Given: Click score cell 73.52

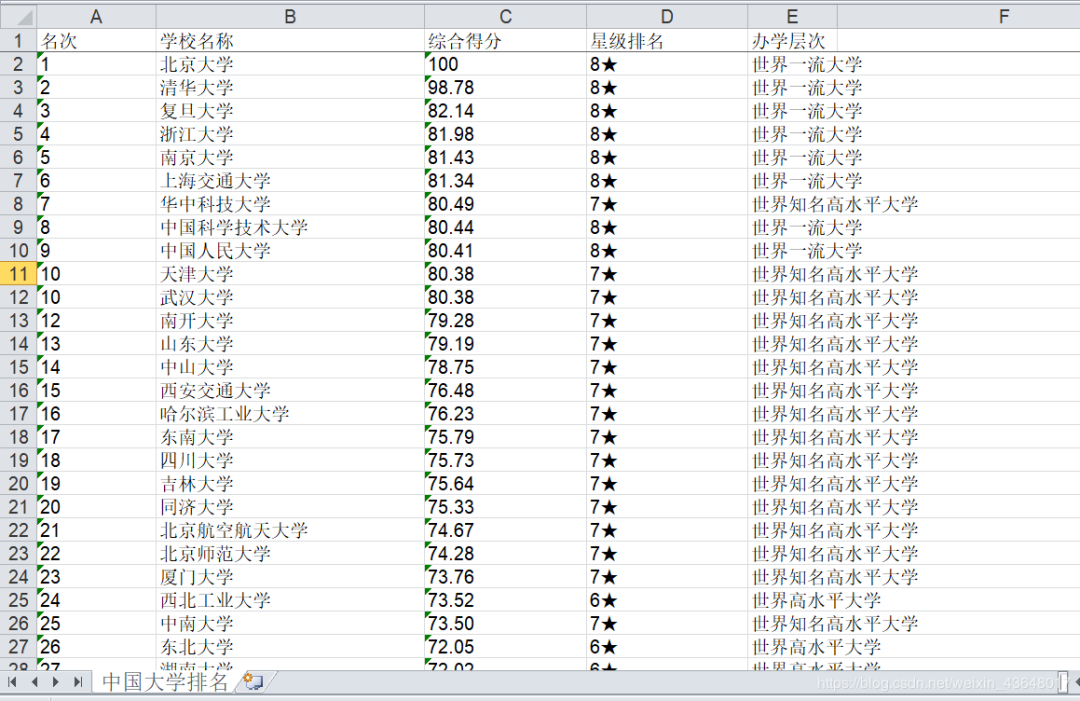Looking at the screenshot, I should click(x=505, y=600).
